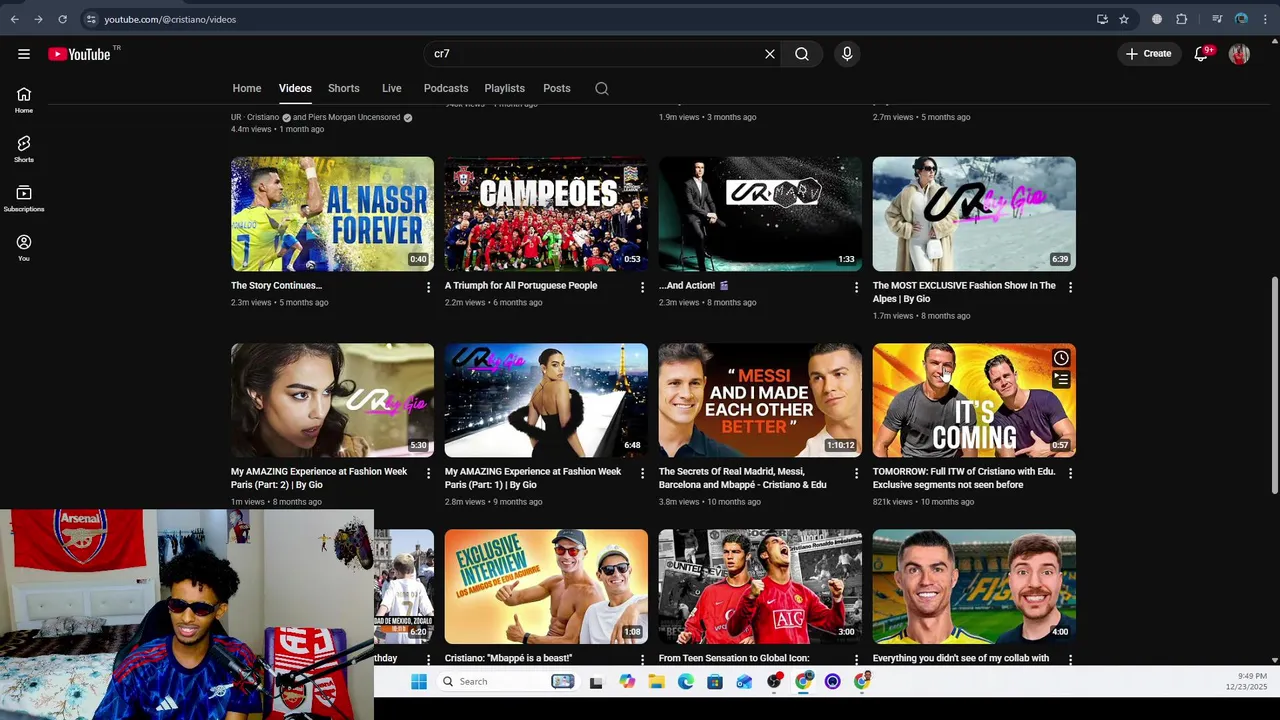Open the Chrome profile avatar
This screenshot has height=720, width=1280.
tap(1241, 19)
